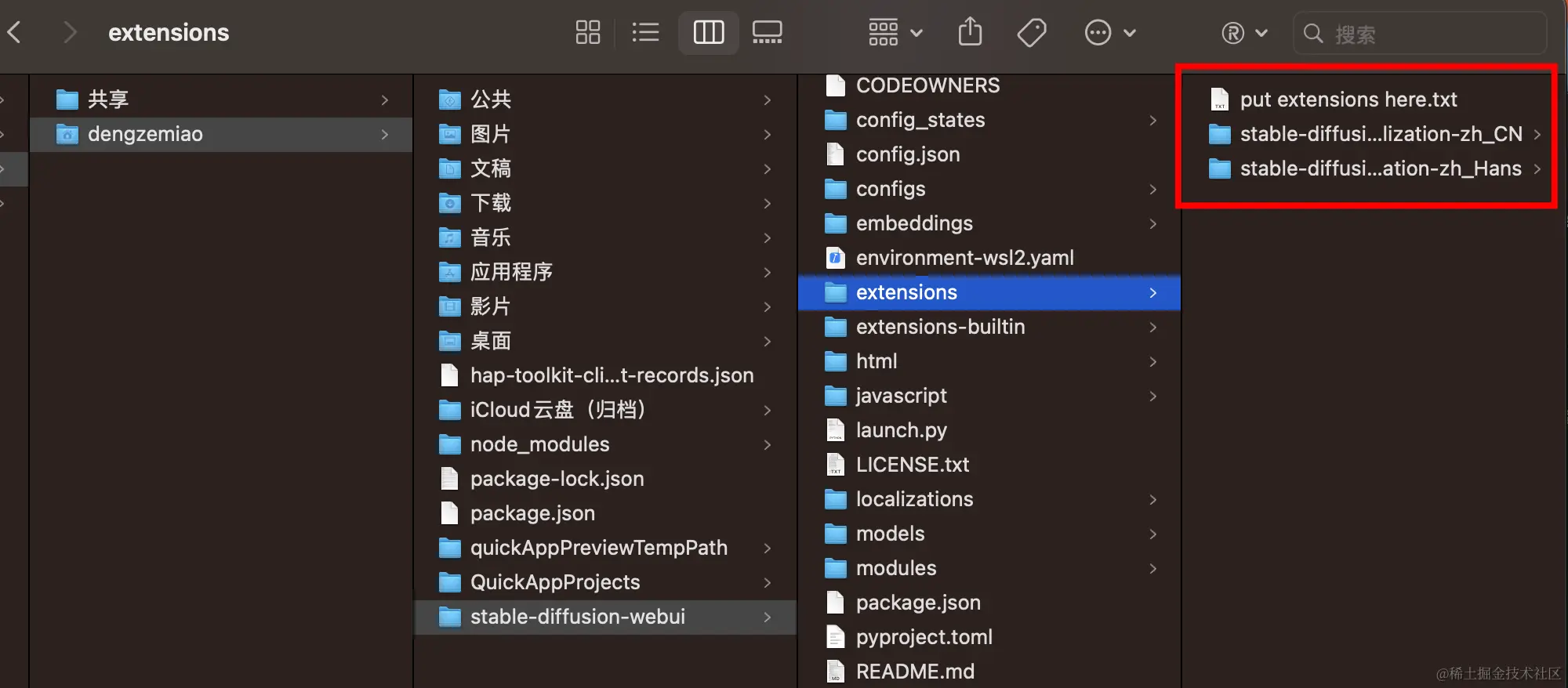Click the tag icon to edit tags
Screen dimensions: 1568x688
point(1032,32)
